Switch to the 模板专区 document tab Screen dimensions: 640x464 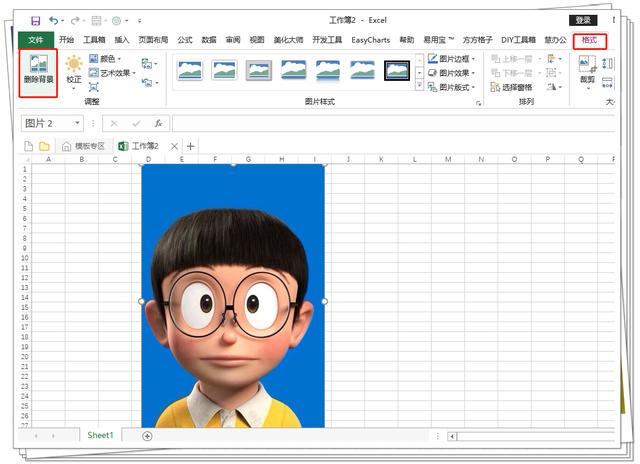tap(84, 146)
